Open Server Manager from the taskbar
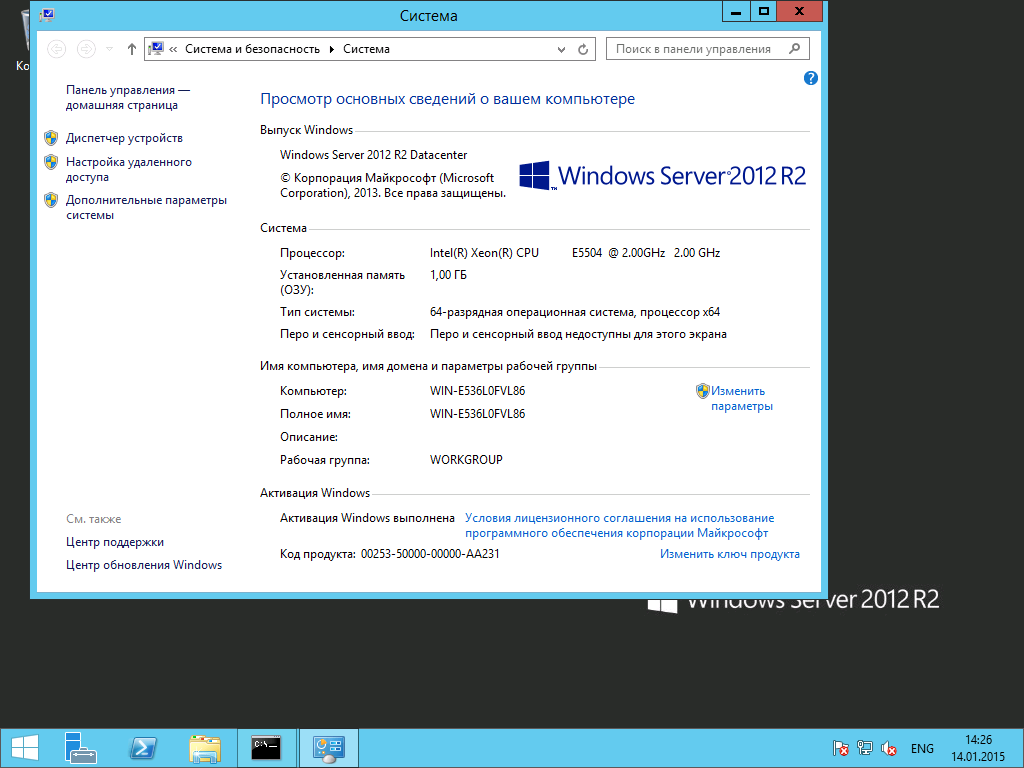The image size is (1024, 768). (80, 747)
